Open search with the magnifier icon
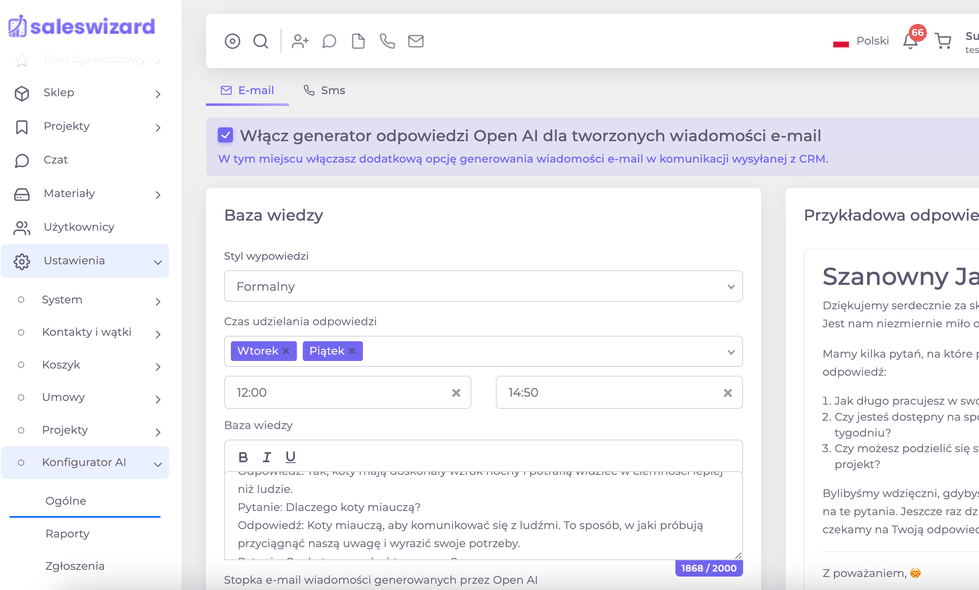979x590 pixels. 261,41
